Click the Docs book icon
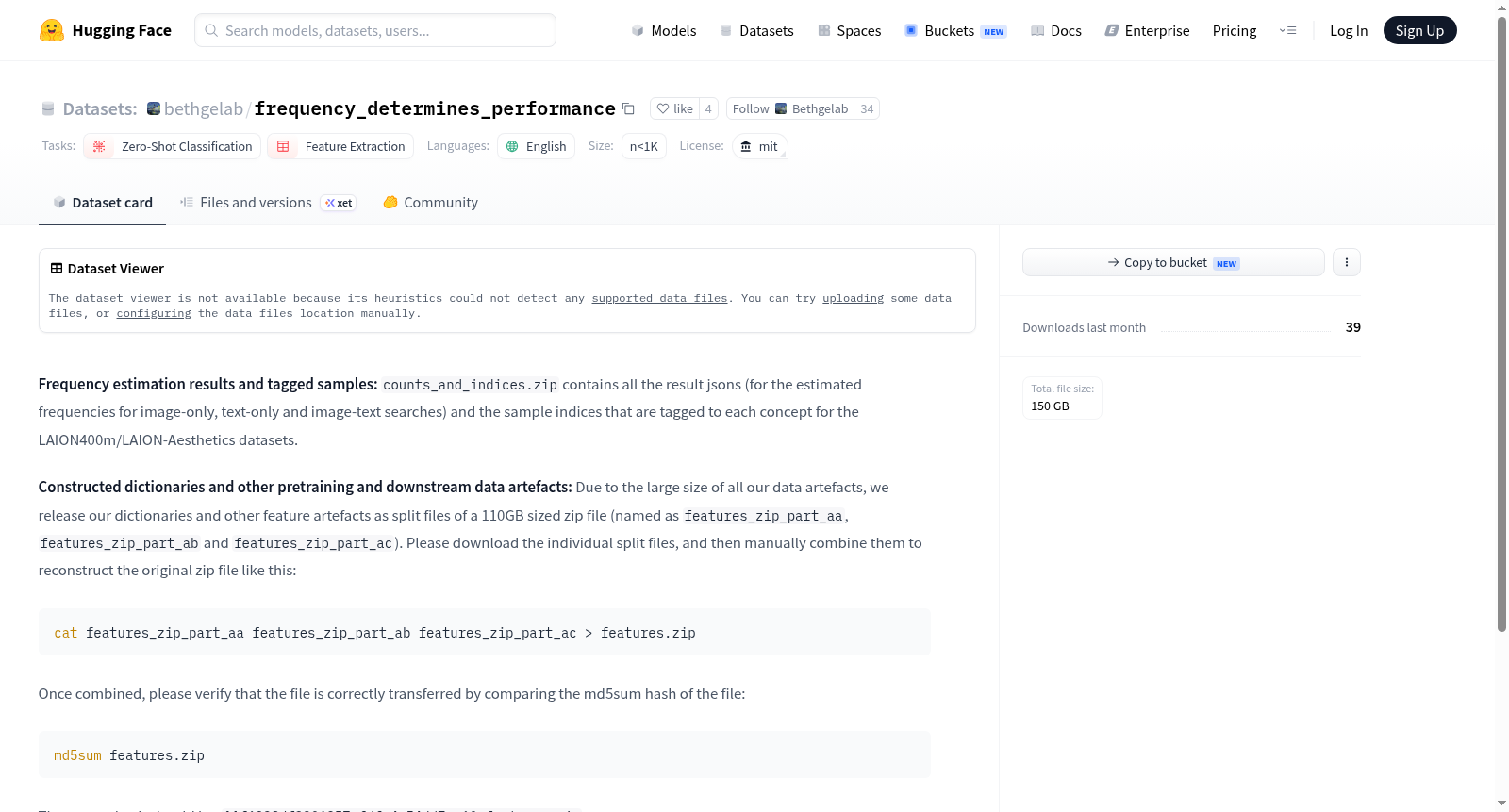The height and width of the screenshot is (812, 1509). (x=1037, y=30)
